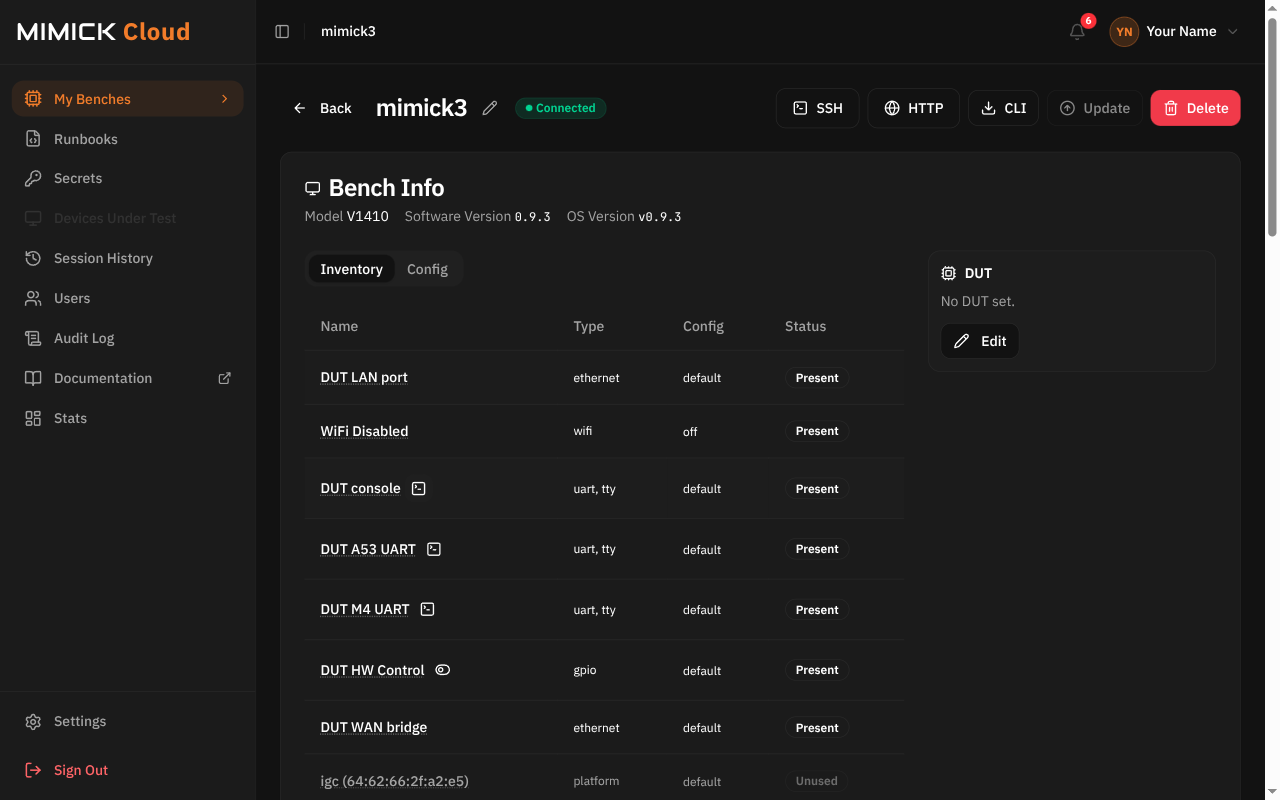View the Audit Log
This screenshot has height=800, width=1280.
[128, 338]
